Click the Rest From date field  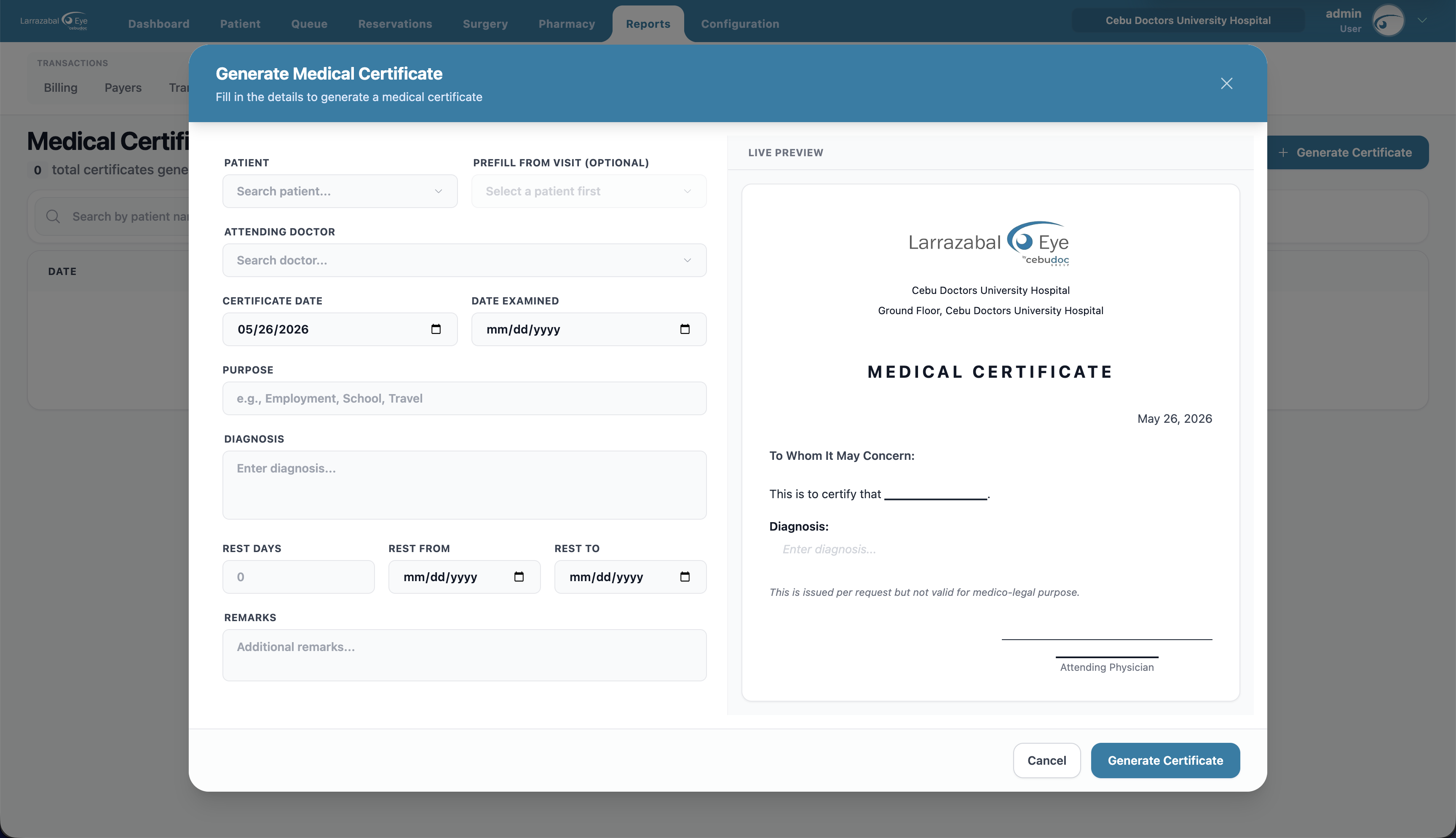[x=464, y=576]
